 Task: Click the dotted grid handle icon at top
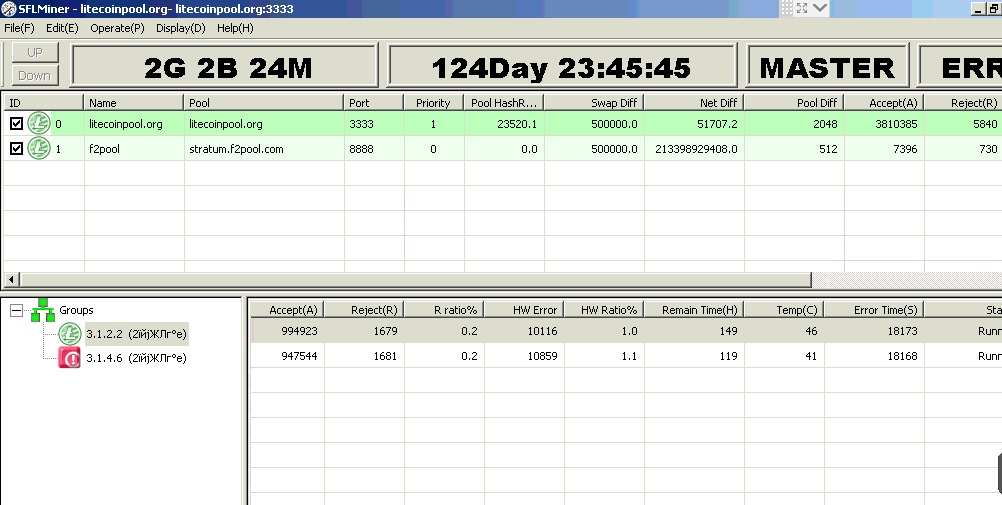tap(786, 8)
